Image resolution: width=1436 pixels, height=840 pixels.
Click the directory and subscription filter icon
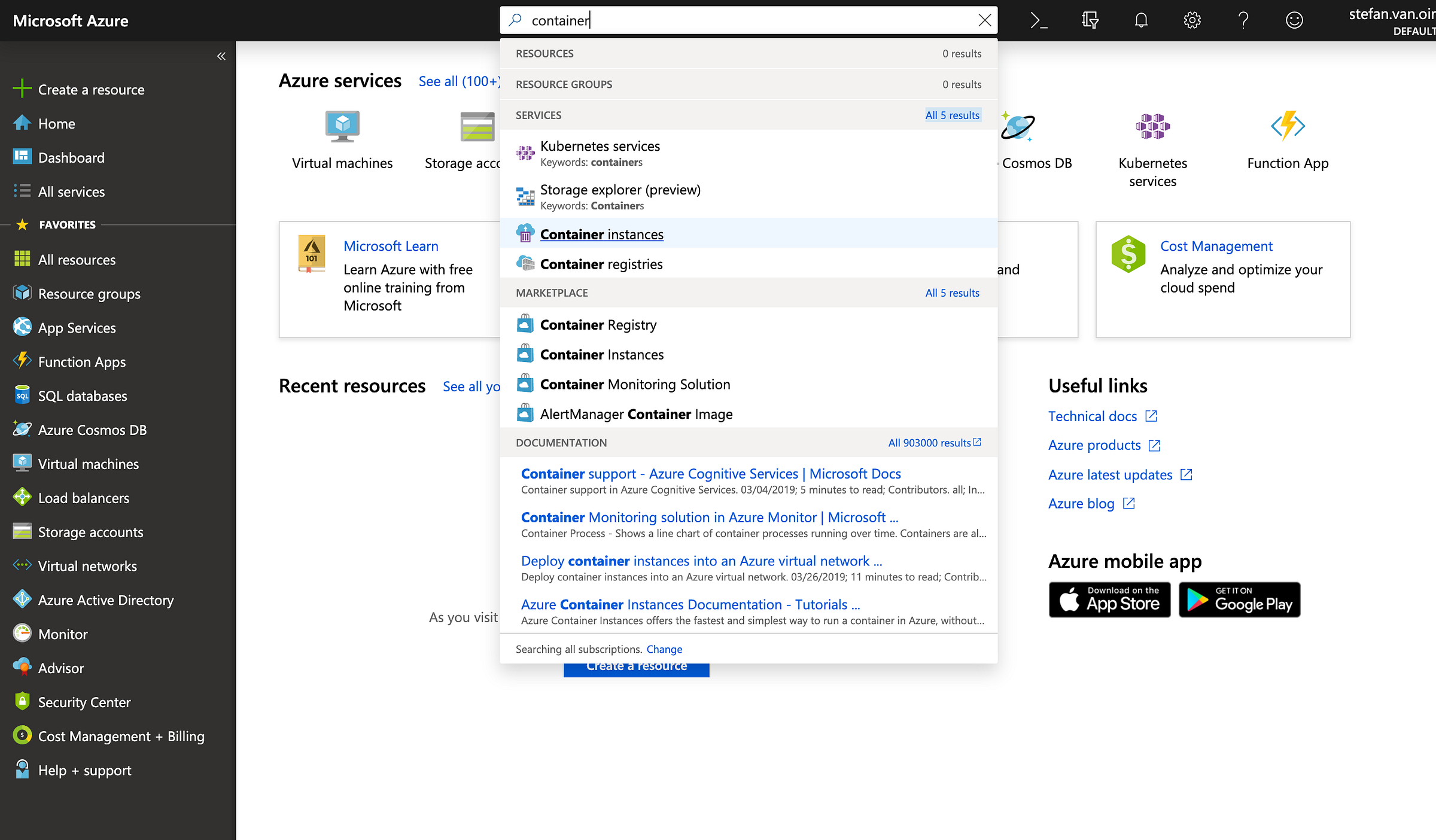coord(1090,20)
